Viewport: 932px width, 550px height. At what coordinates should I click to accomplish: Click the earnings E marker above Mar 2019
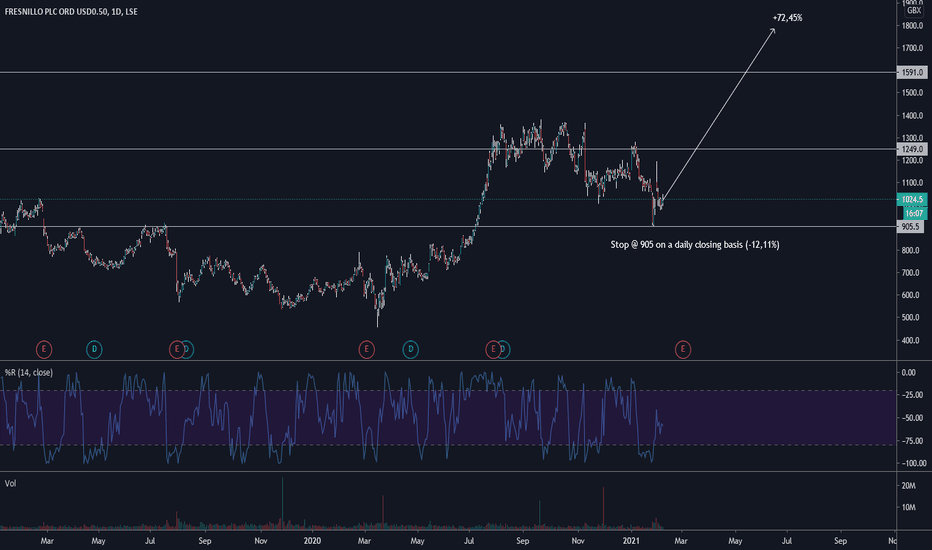click(43, 350)
